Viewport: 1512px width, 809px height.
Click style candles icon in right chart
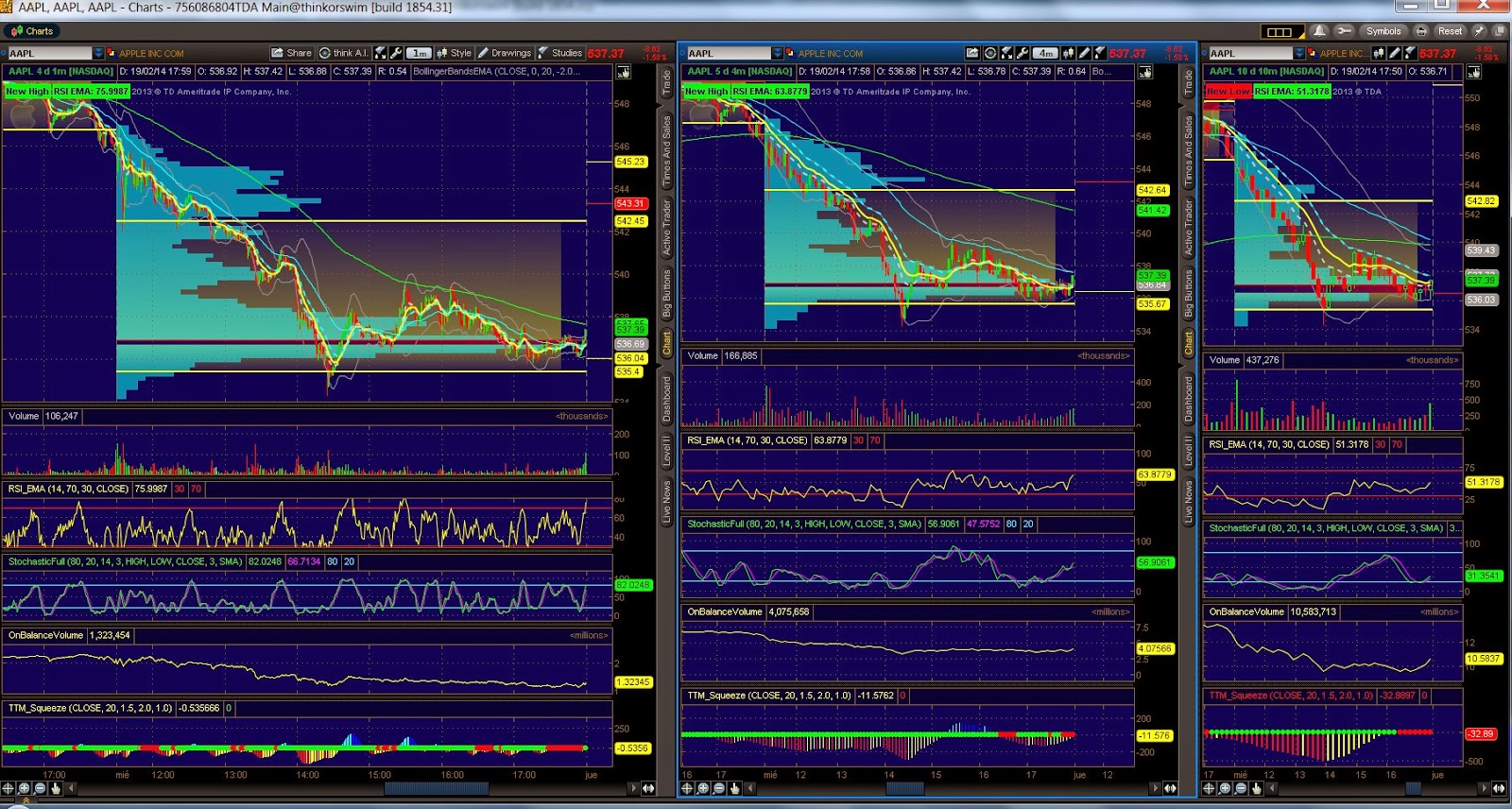[1379, 53]
